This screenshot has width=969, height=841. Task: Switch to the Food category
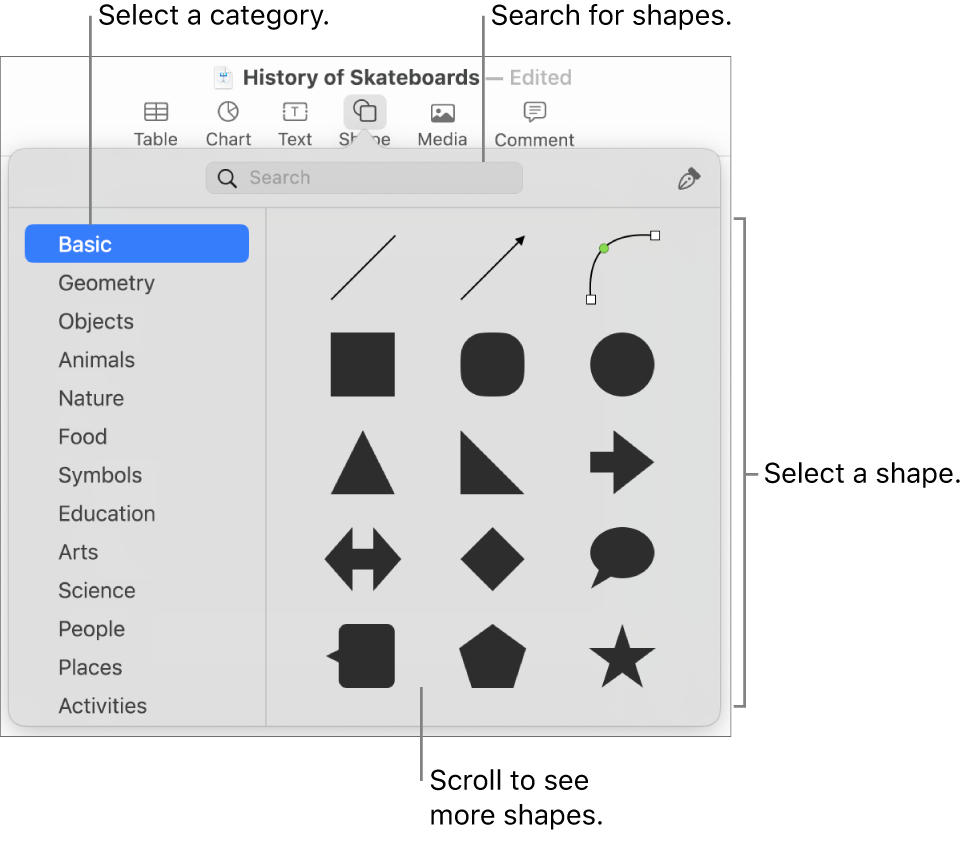[x=83, y=437]
